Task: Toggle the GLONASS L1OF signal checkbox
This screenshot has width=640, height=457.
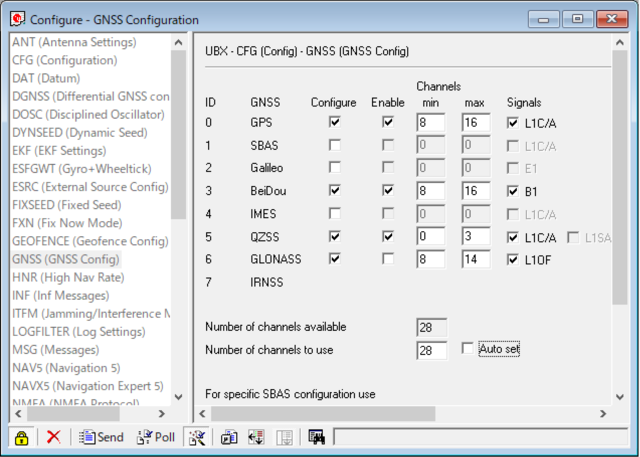Action: point(513,260)
